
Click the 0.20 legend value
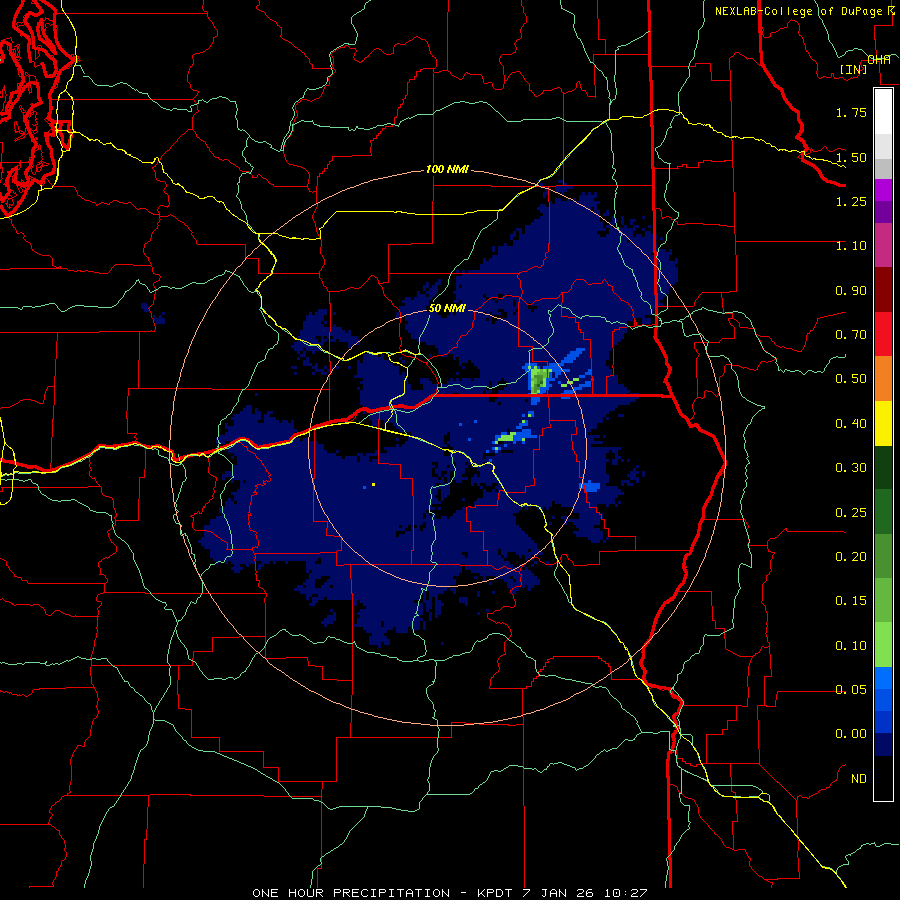coord(851,557)
